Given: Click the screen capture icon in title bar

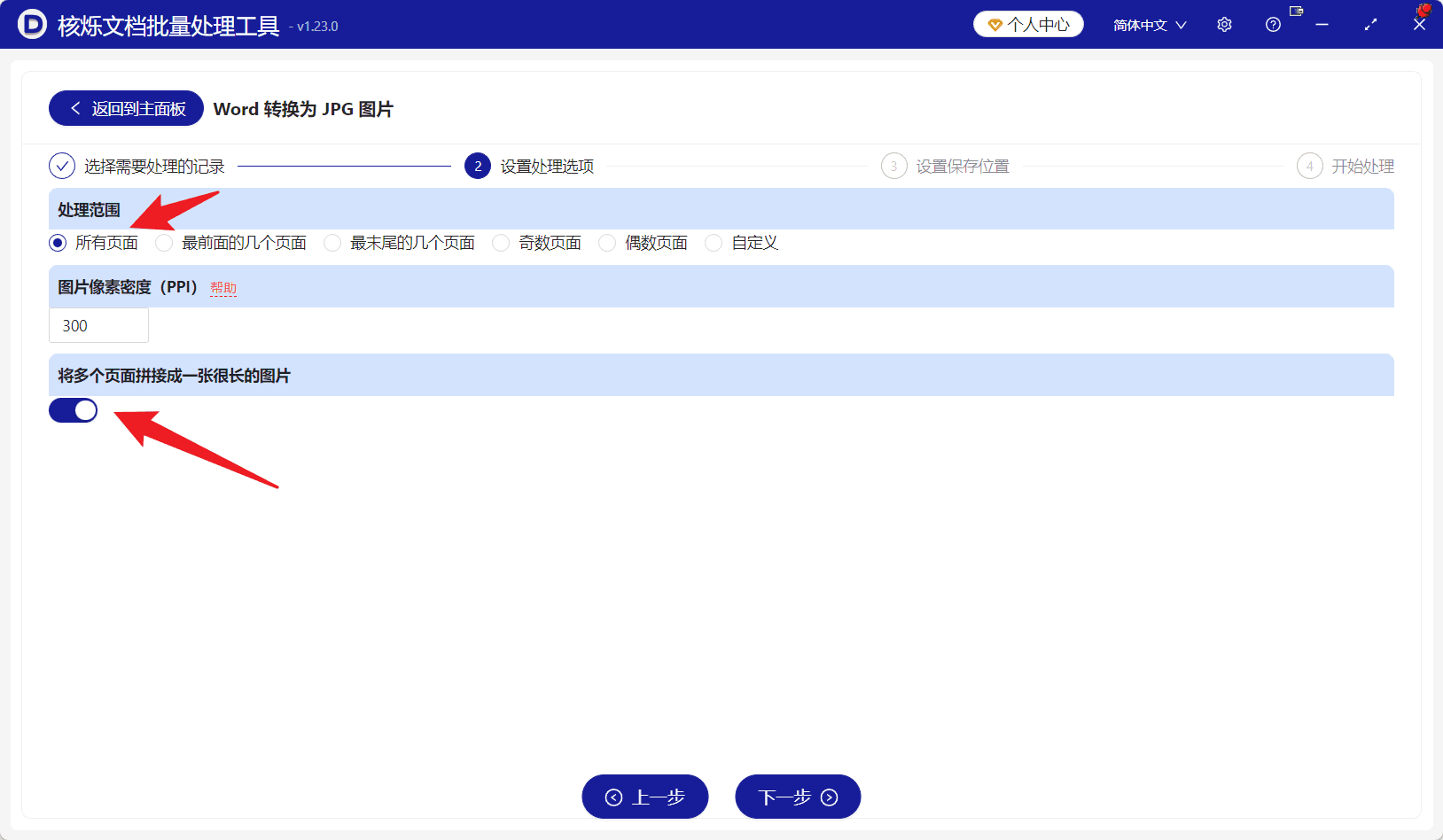Looking at the screenshot, I should [1297, 12].
